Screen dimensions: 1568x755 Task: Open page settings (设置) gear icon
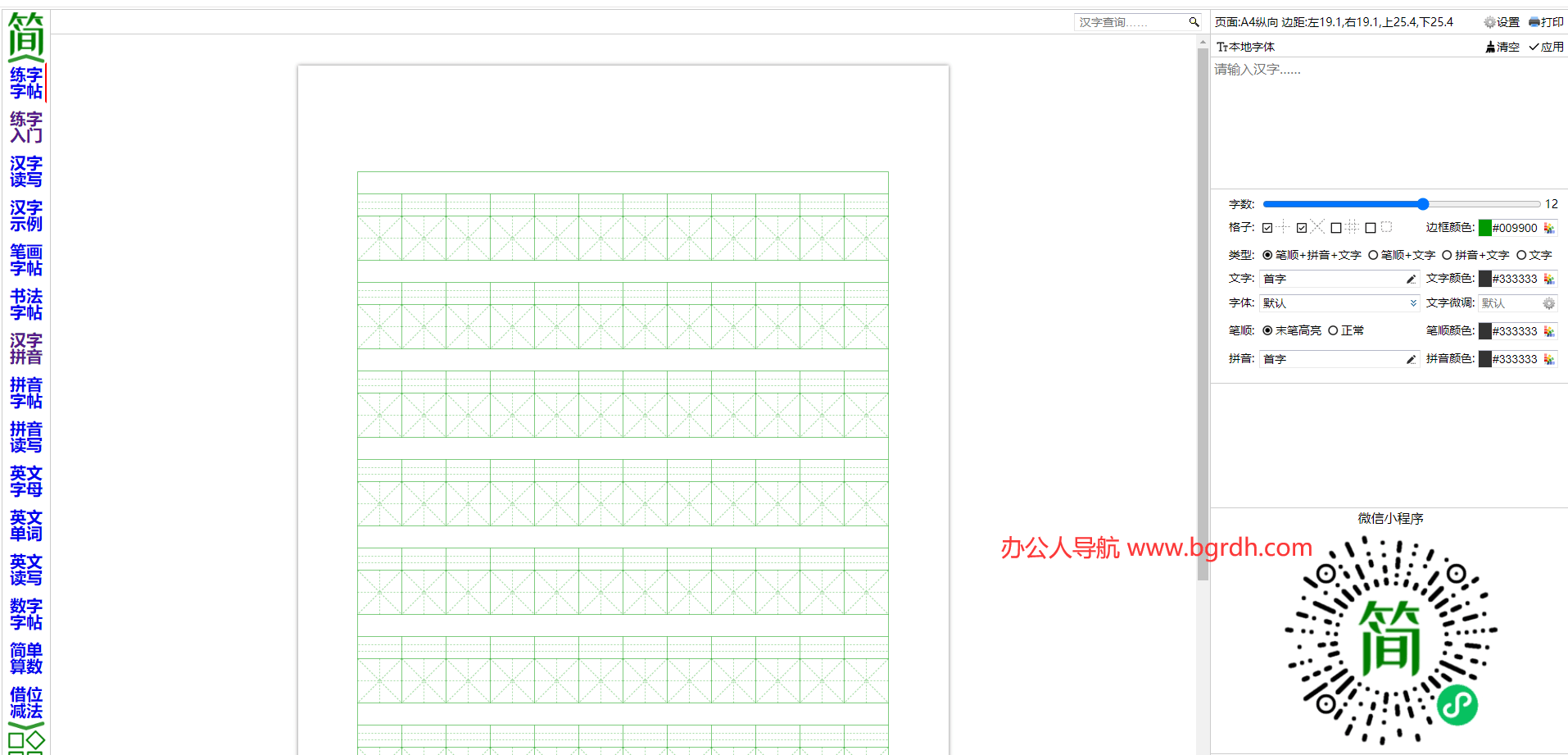click(x=1489, y=22)
